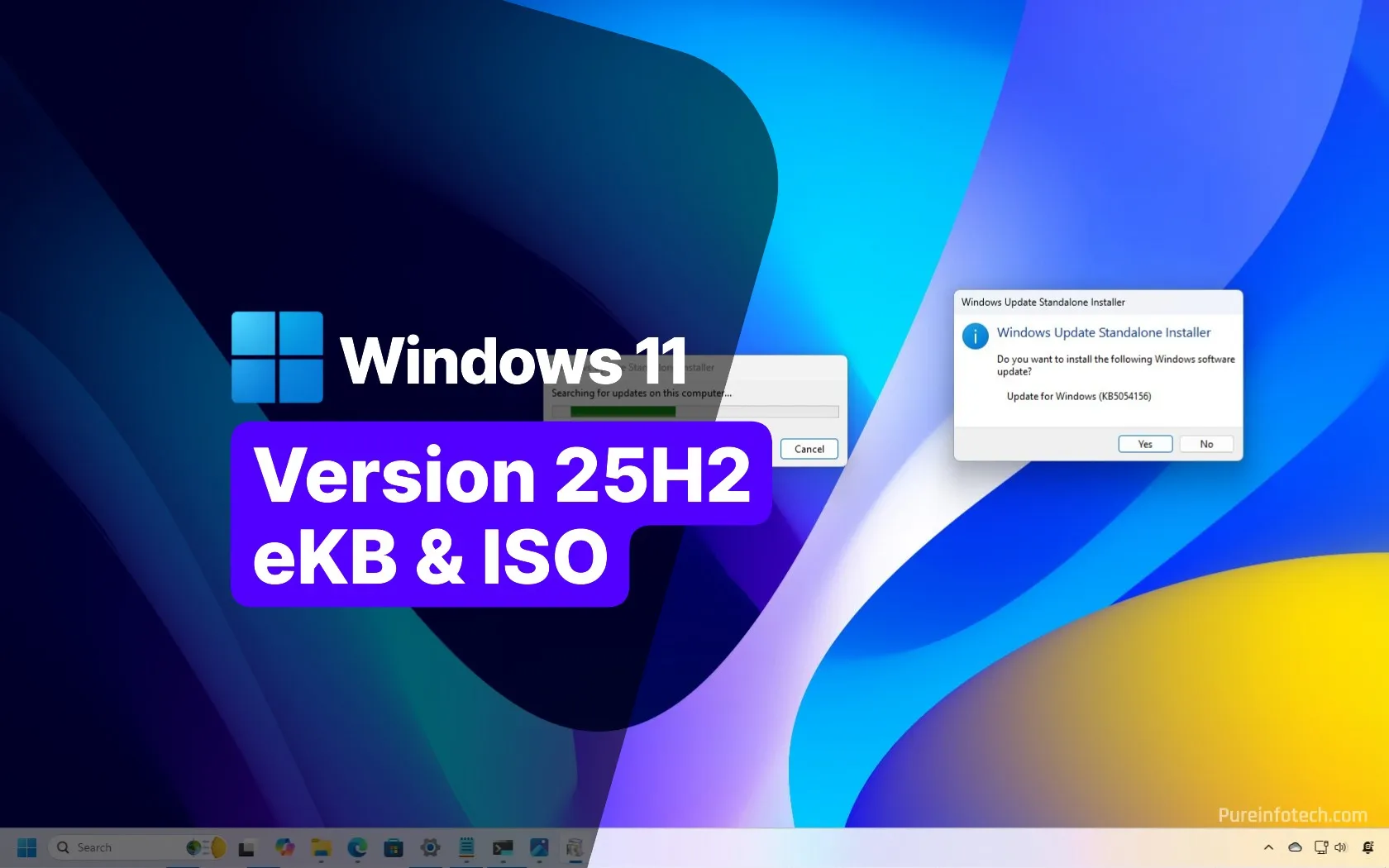The height and width of the screenshot is (868, 1389).
Task: Expand hidden system tray icons
Action: (1268, 847)
